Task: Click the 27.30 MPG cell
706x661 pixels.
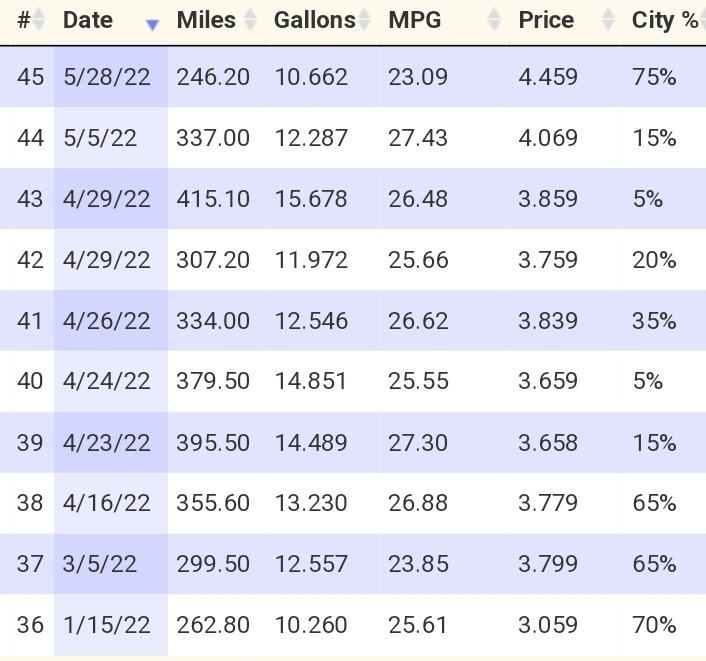Action: pyautogui.click(x=419, y=442)
